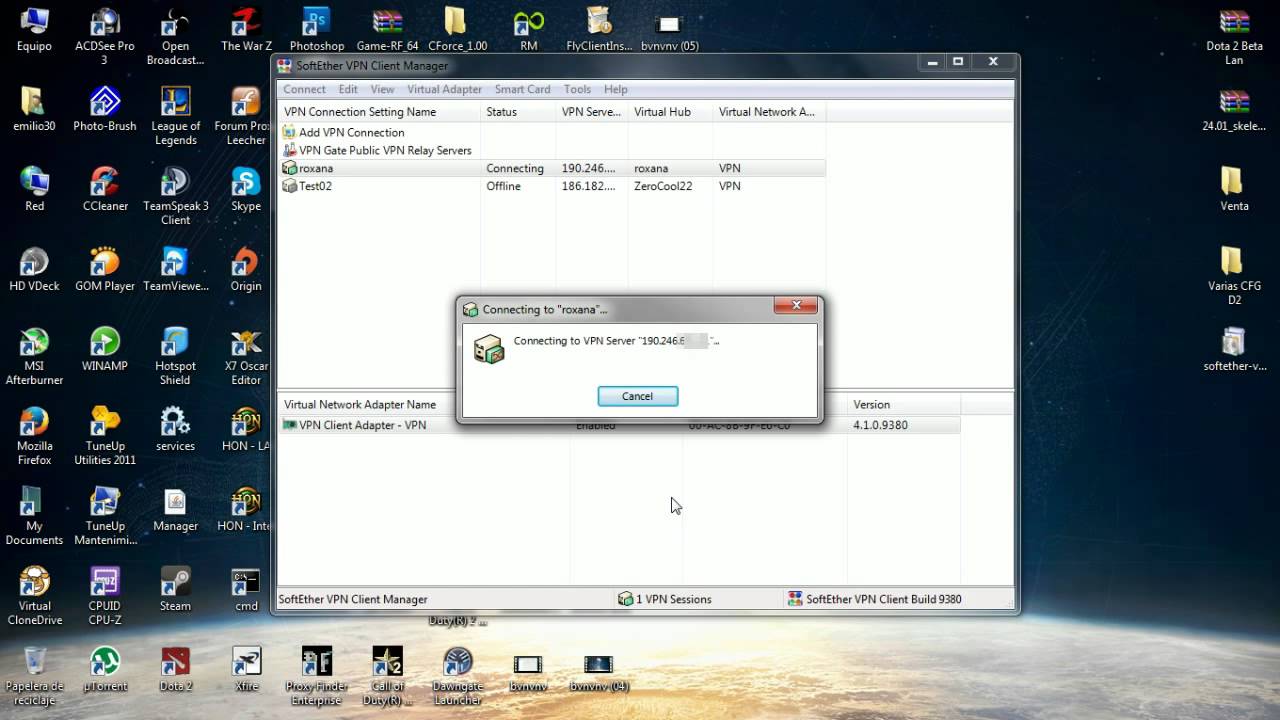Open the Virtual Adapter menu
The height and width of the screenshot is (720, 1280).
[x=444, y=89]
